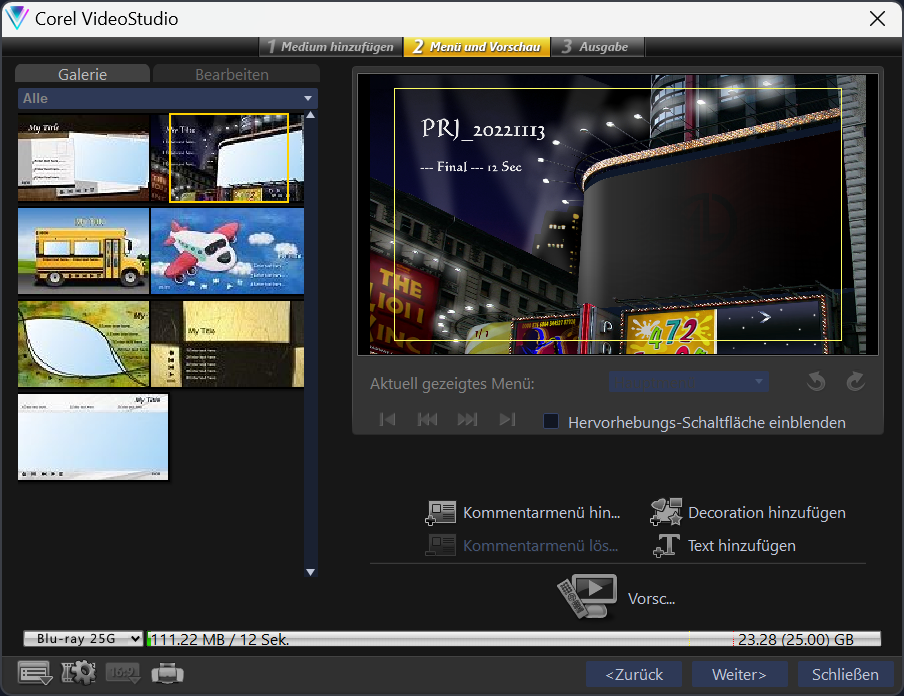
Task: Open the Aktuell gezeigtes Menü dropdown
Action: point(688,382)
